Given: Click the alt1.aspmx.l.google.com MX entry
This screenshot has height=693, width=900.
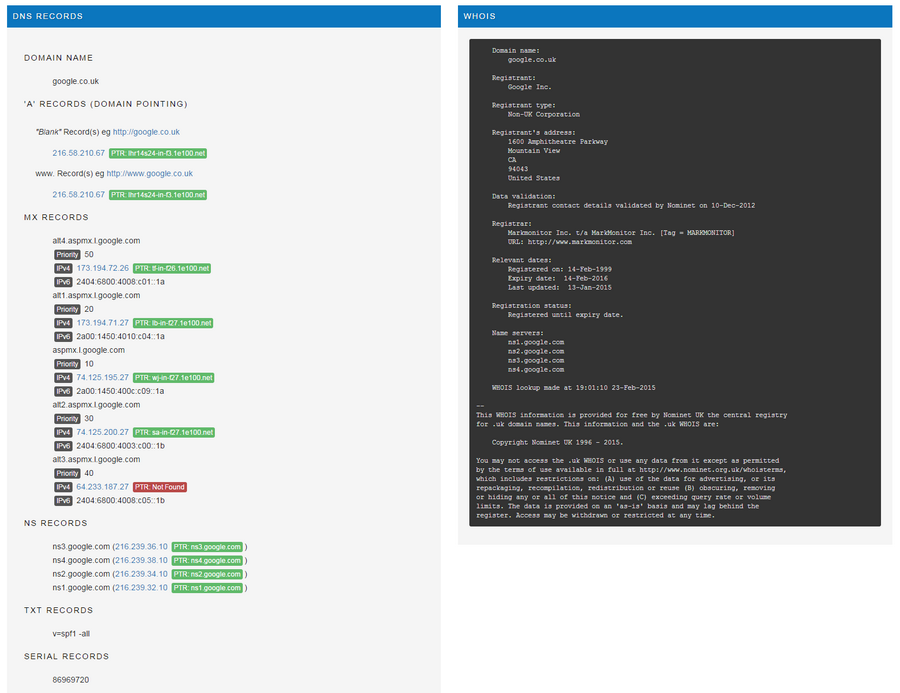Looking at the screenshot, I should 96,295.
